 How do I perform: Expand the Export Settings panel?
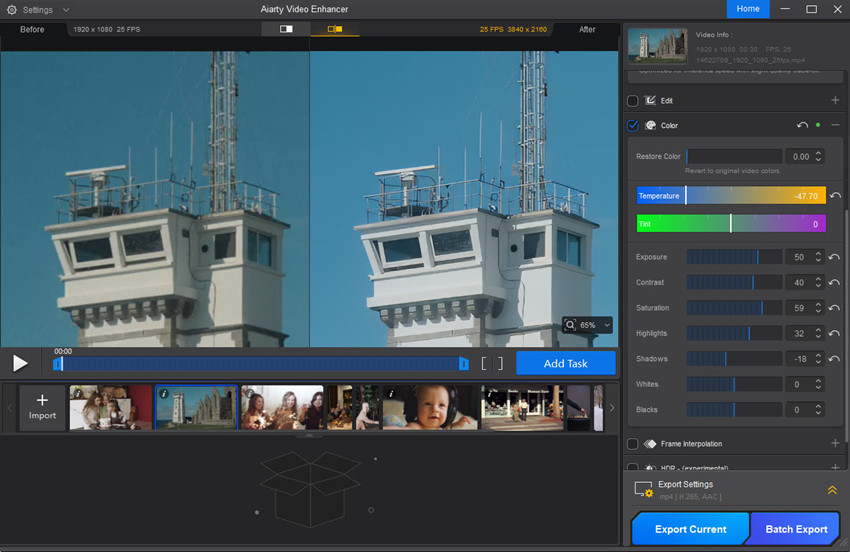(x=832, y=490)
